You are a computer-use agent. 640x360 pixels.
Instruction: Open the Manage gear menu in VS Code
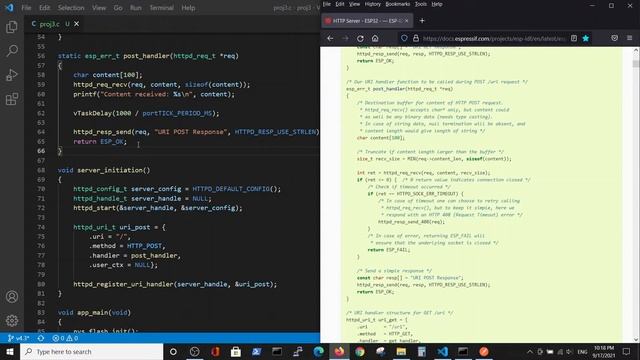[x=12, y=320]
